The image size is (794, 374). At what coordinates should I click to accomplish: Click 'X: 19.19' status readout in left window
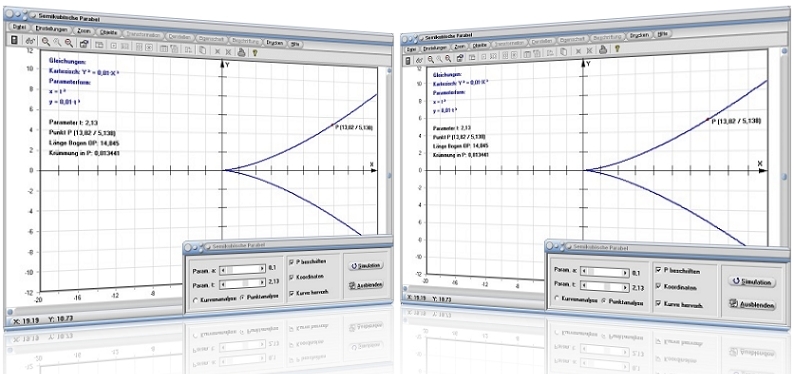(26, 320)
